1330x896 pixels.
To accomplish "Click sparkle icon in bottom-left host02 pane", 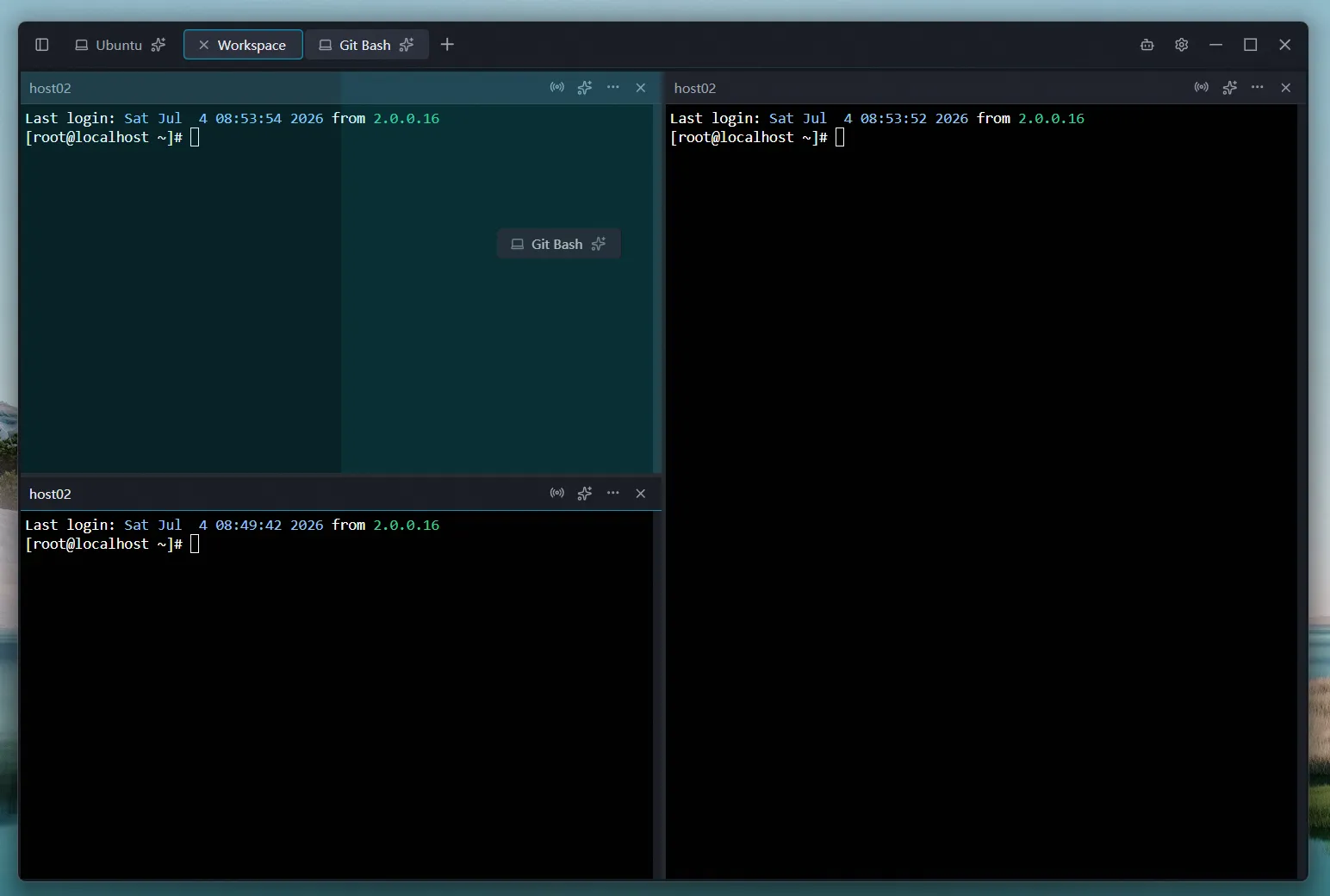I will 585,494.
